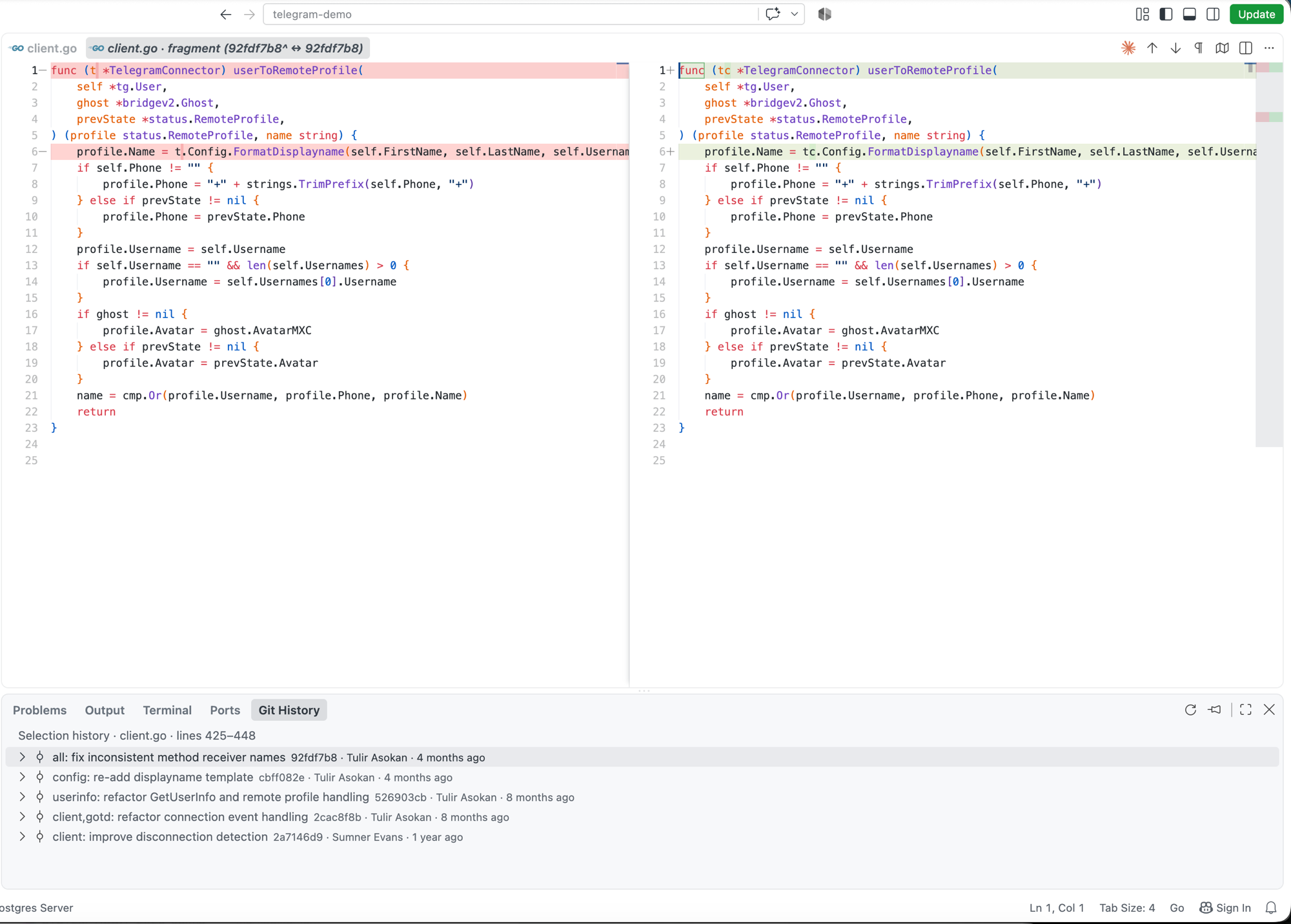Viewport: 1291px width, 924px height.
Task: Toggle the bottom panel visibility
Action: pos(1190,14)
